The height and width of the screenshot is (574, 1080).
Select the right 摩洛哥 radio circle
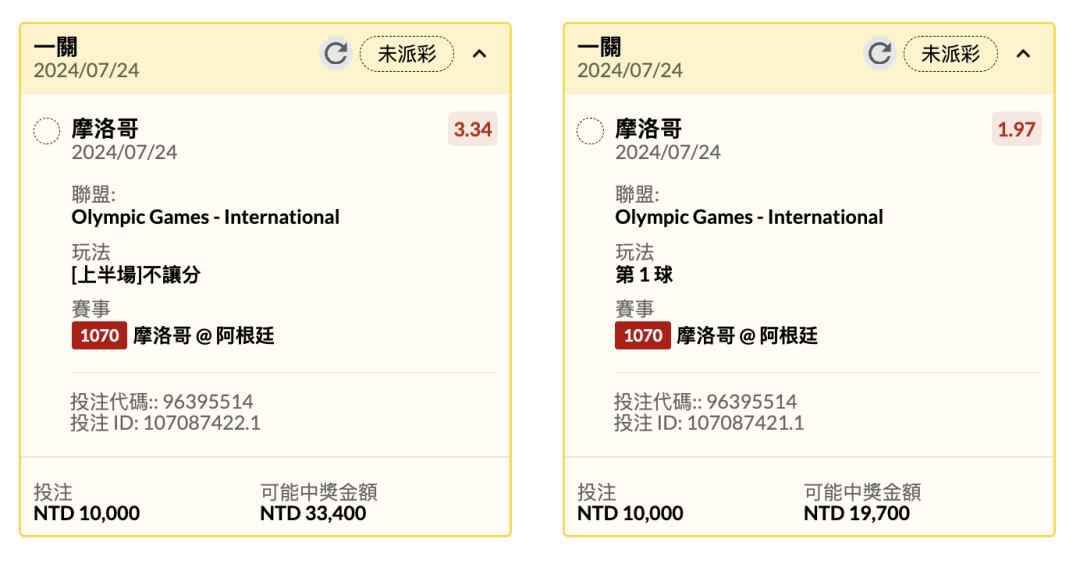click(590, 131)
